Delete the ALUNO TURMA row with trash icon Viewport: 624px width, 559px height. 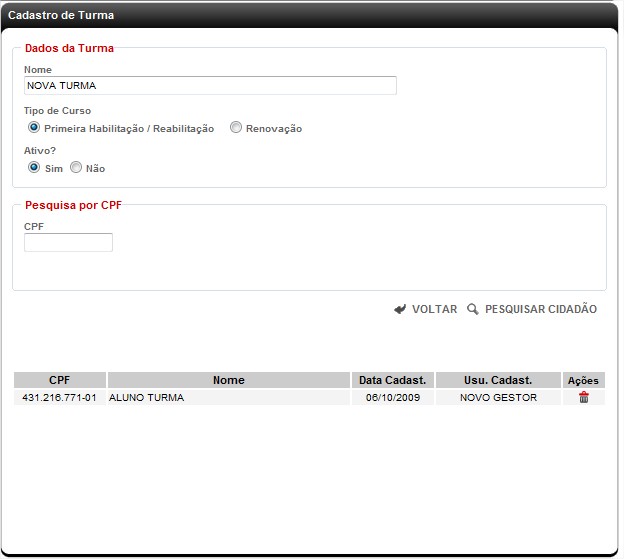point(584,398)
